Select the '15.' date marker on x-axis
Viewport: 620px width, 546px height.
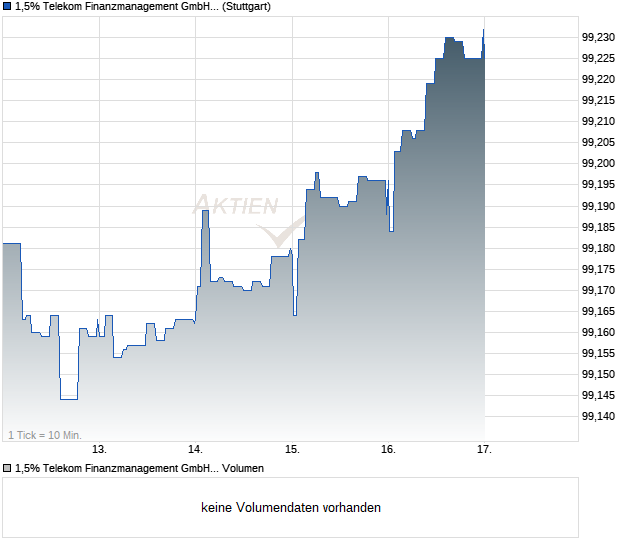292,449
